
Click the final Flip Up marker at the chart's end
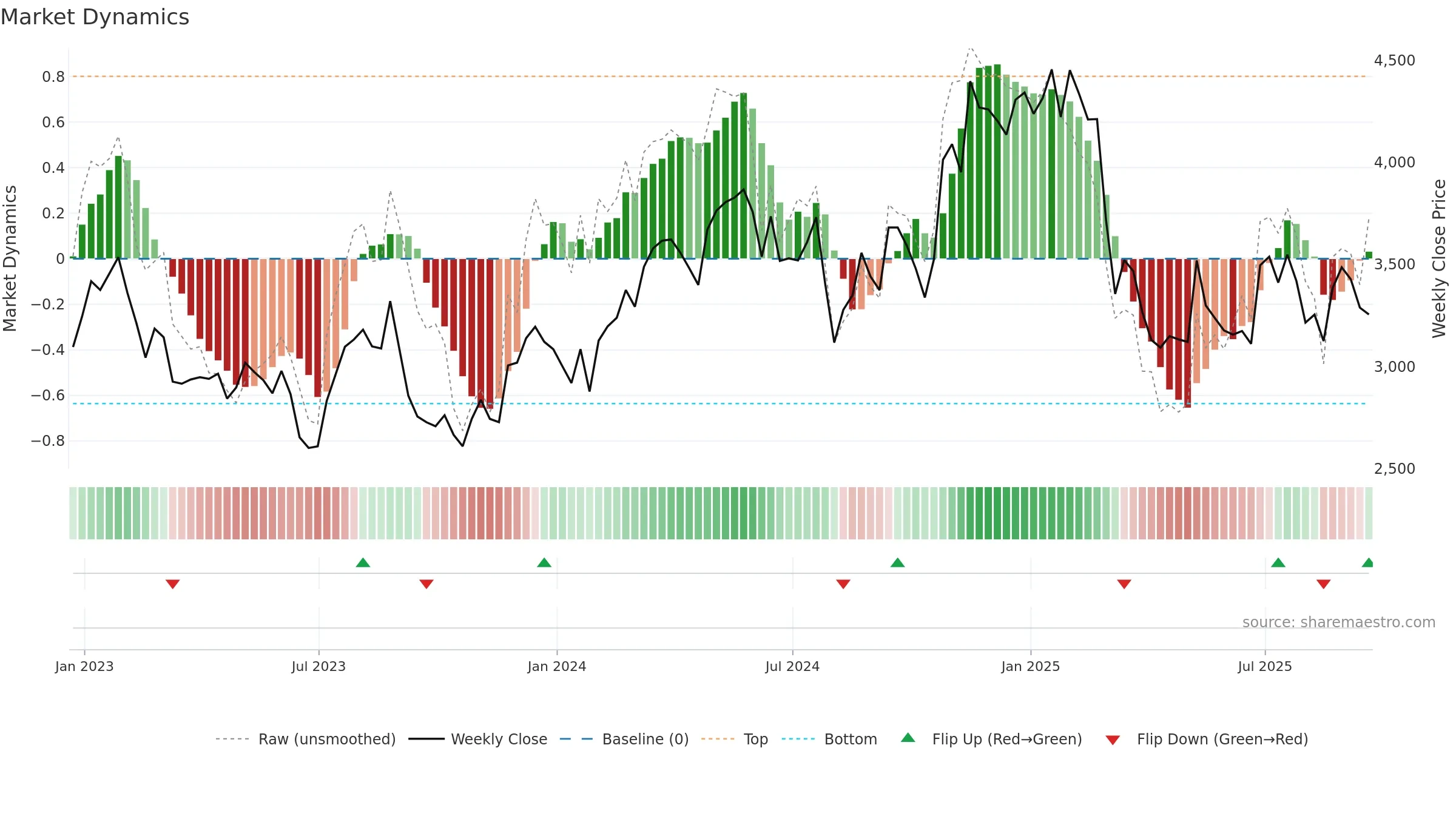pos(1367,562)
